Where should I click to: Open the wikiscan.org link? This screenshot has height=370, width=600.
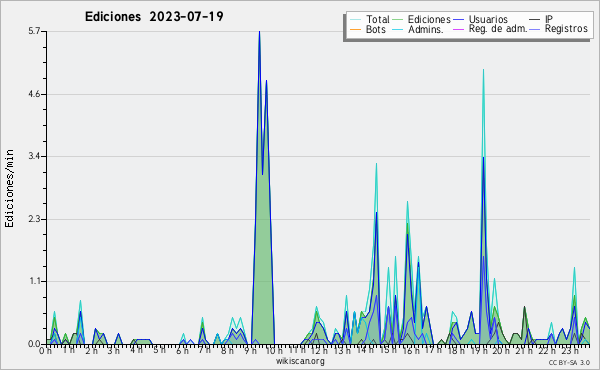point(300,361)
